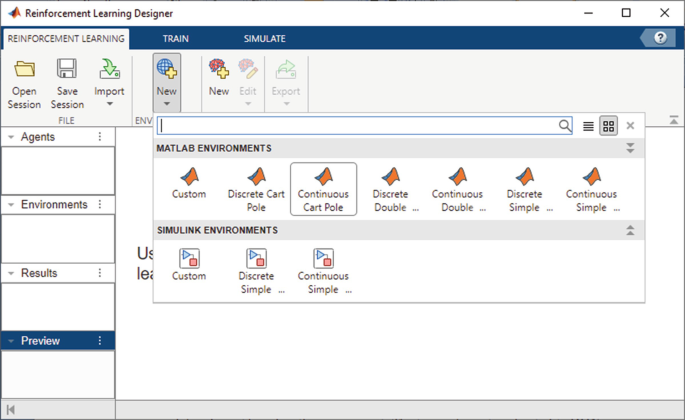Select the Continuous Simple Simulink environment
The image size is (685, 420).
[323, 270]
